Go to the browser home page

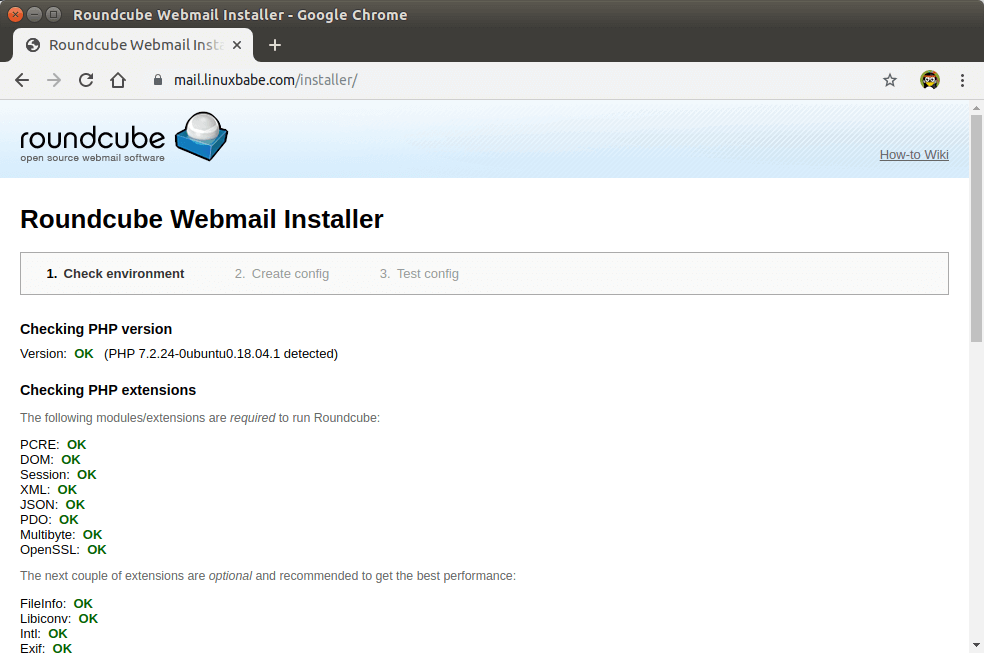[118, 80]
